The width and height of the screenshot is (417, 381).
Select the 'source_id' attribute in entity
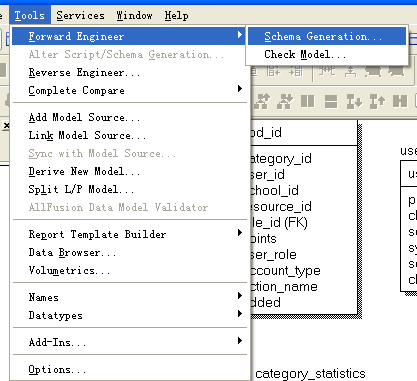pos(281,207)
